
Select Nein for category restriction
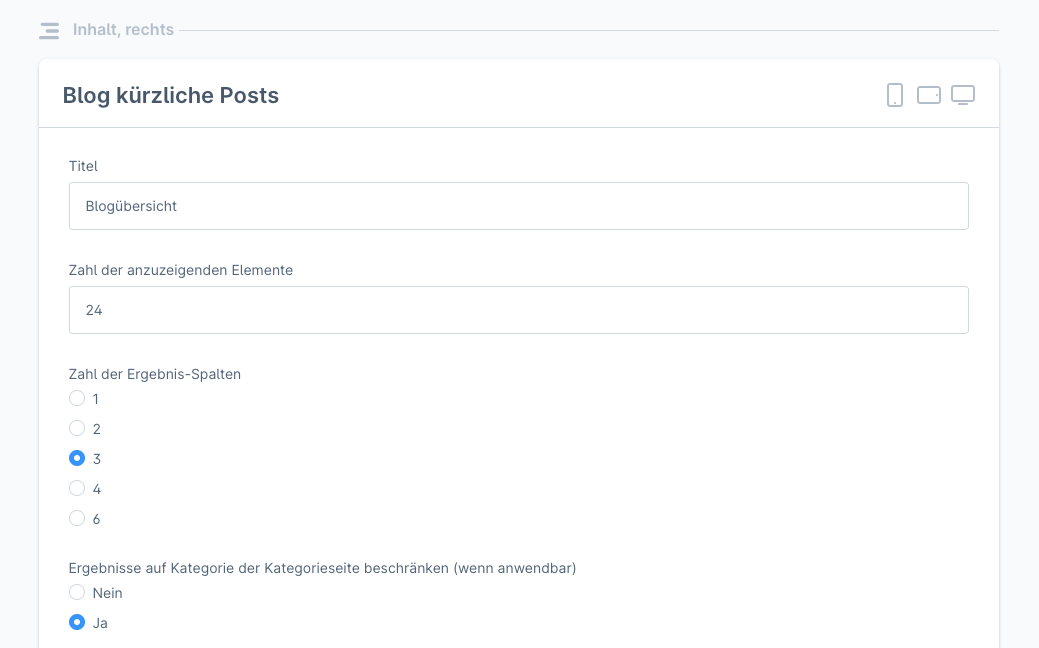[77, 593]
